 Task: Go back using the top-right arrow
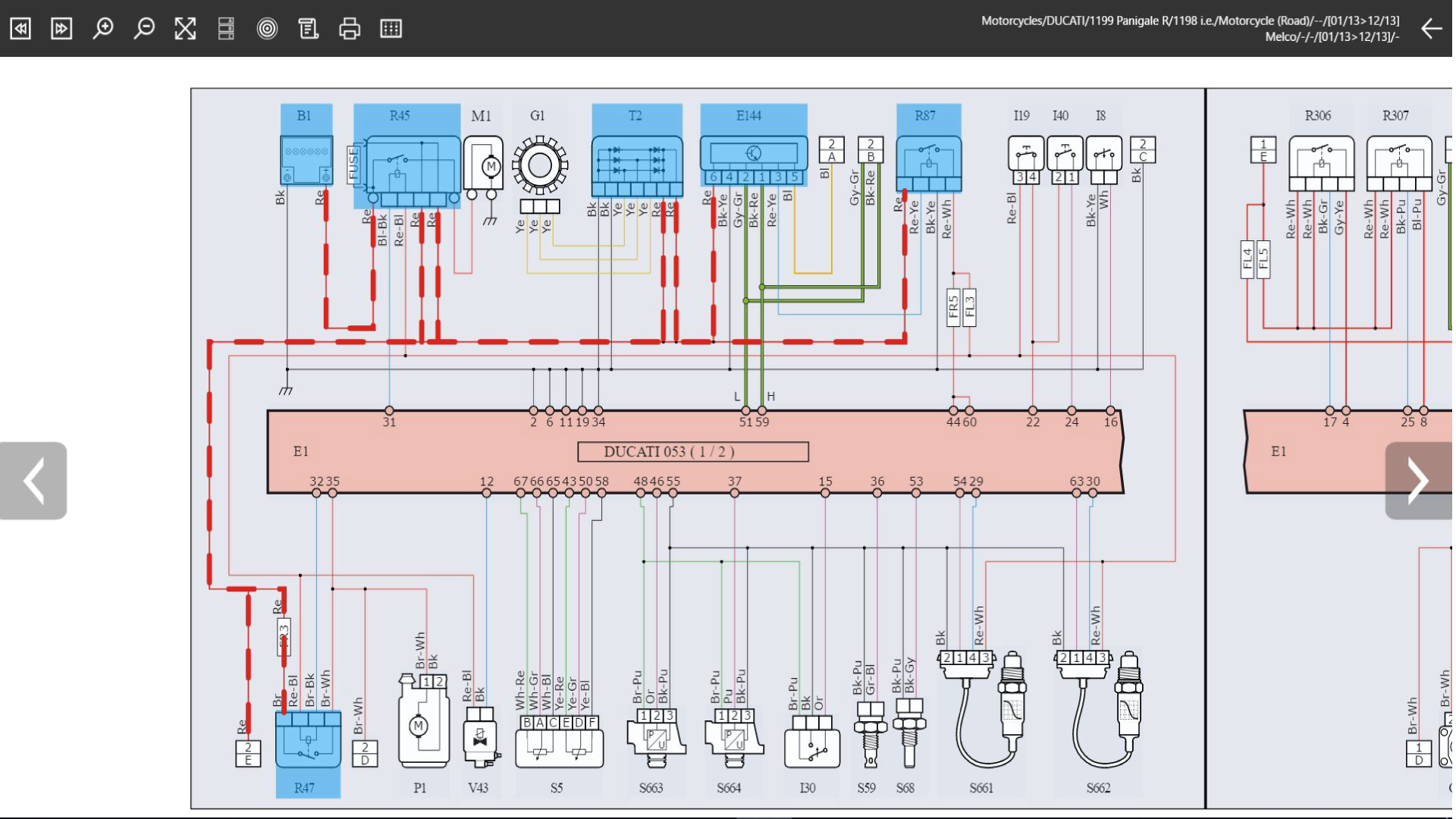(x=1431, y=29)
